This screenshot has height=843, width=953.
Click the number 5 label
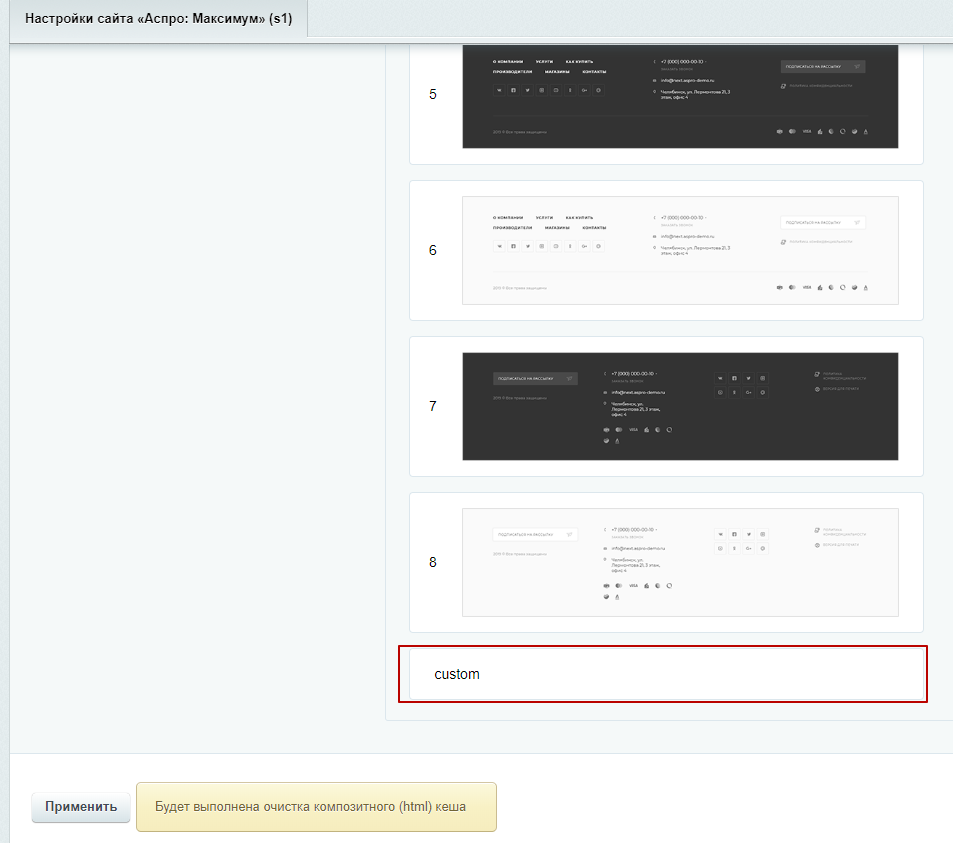(433, 94)
